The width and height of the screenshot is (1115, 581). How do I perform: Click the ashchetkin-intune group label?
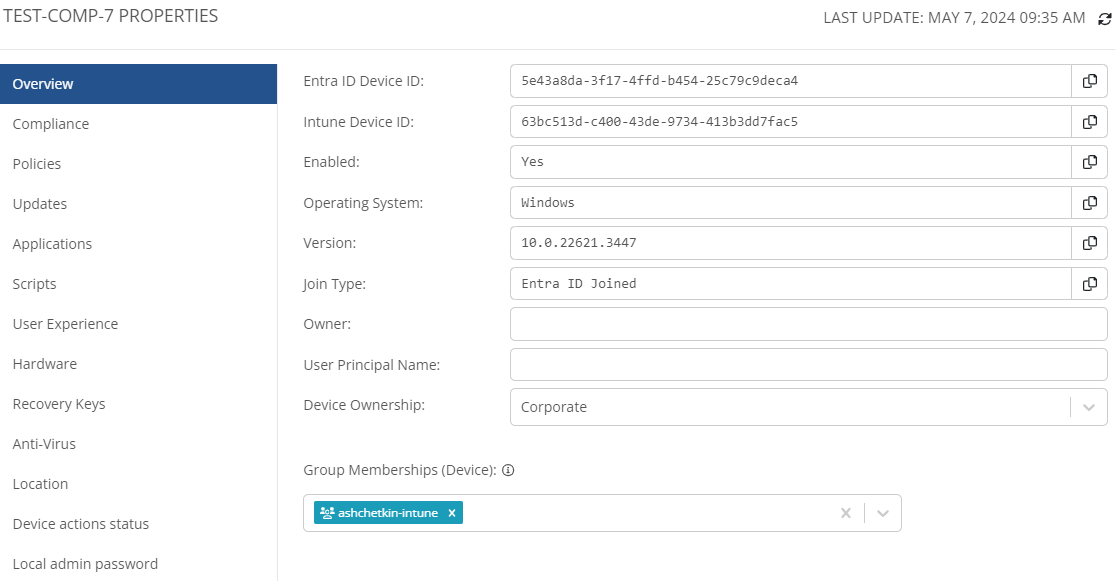point(388,513)
